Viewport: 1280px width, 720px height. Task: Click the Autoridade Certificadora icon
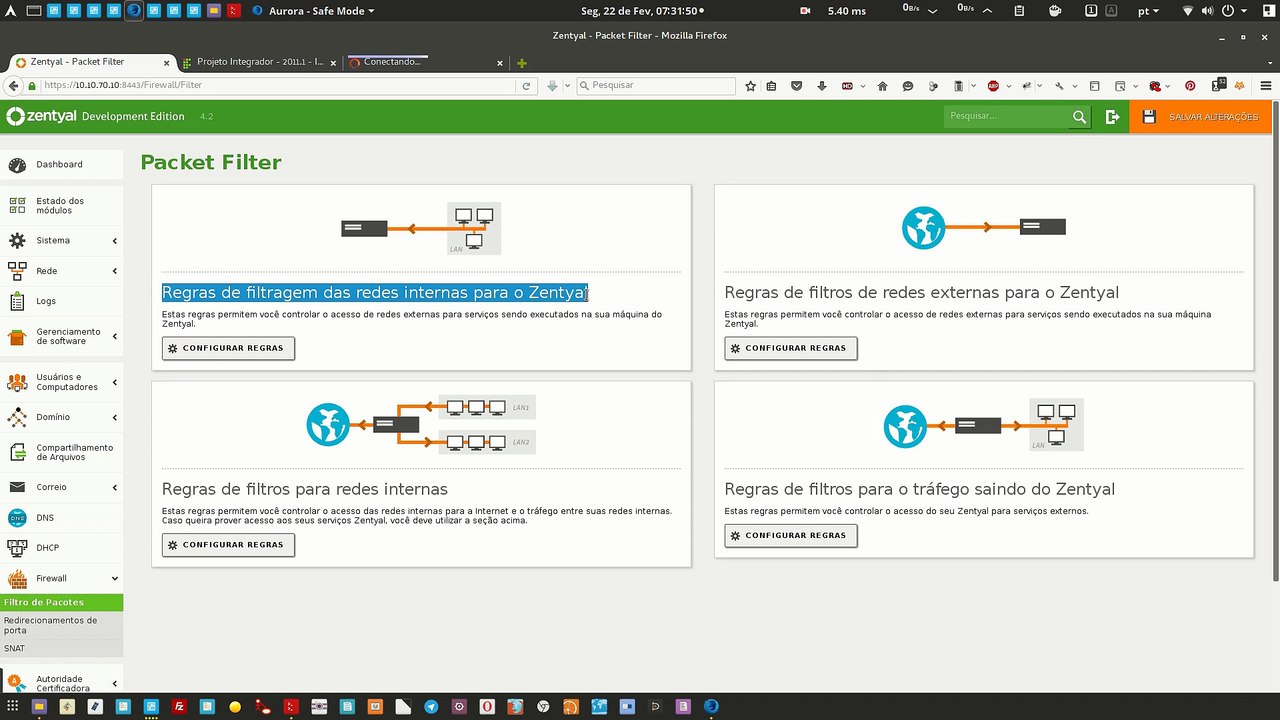pos(17,684)
